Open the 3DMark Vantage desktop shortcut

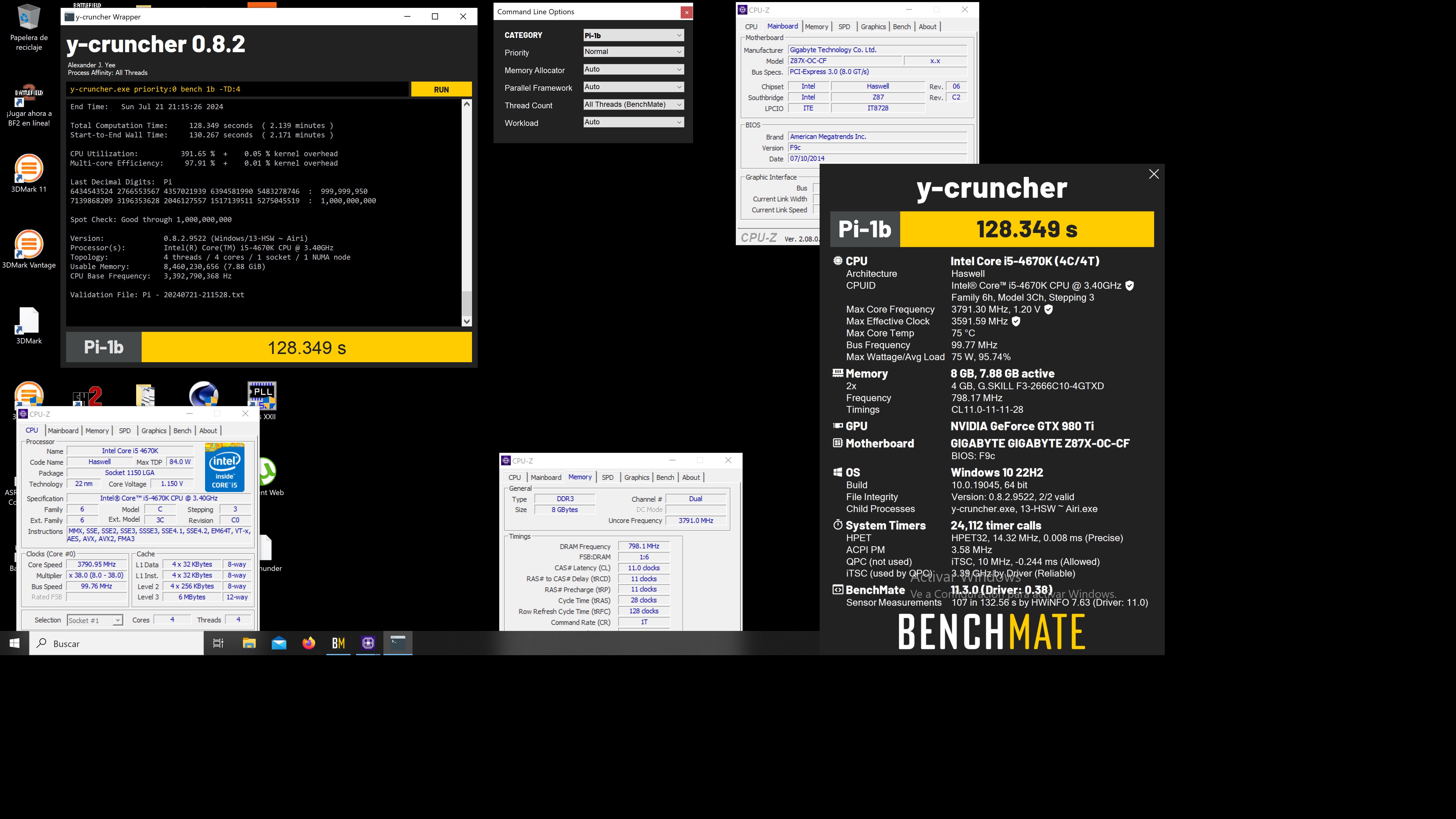pos(29,249)
